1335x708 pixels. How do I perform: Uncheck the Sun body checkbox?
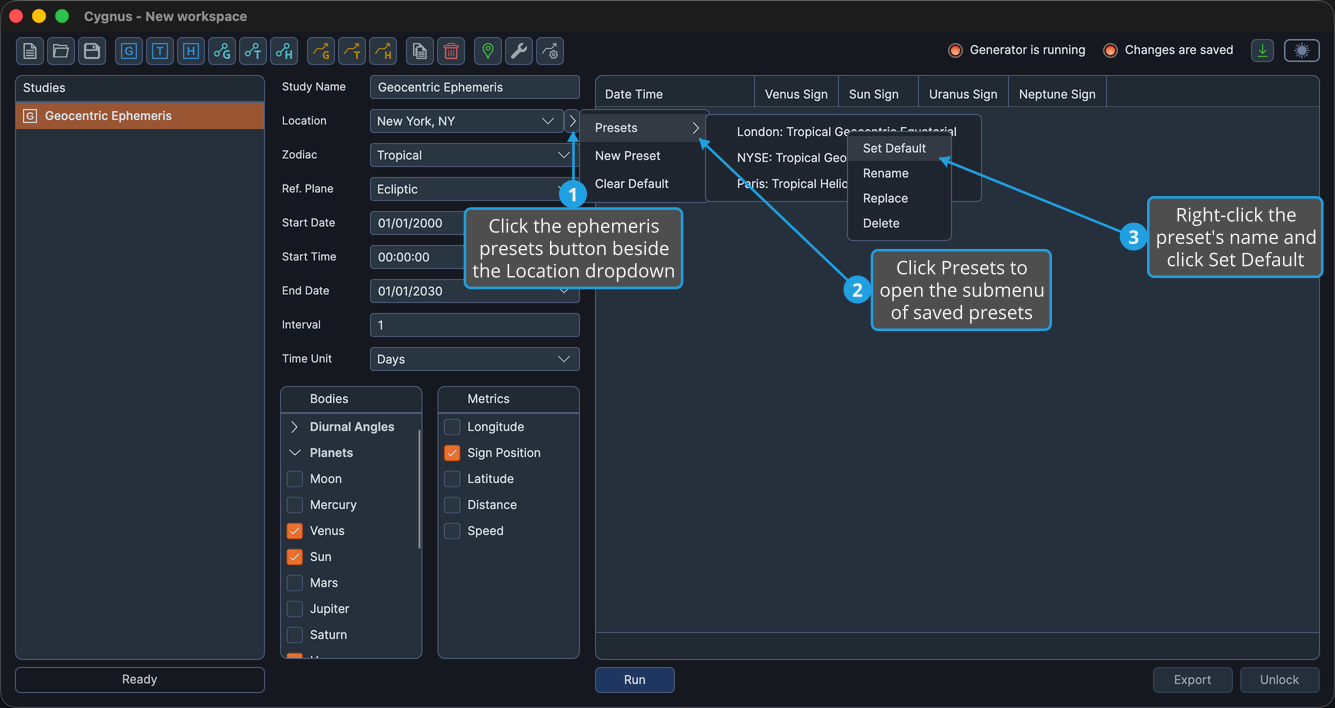[x=295, y=557]
